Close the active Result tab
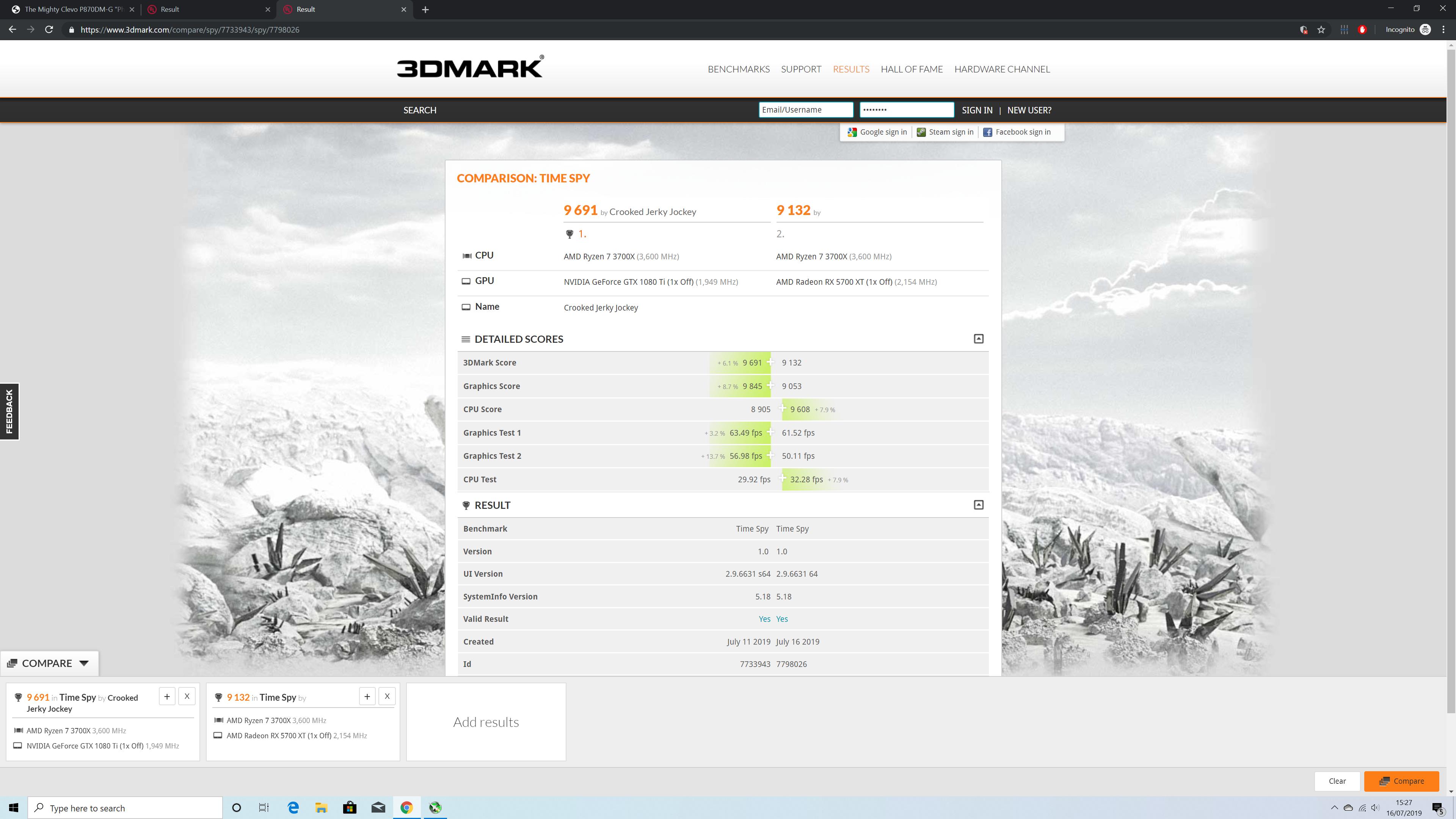Viewport: 1456px width, 819px height. pyautogui.click(x=403, y=9)
